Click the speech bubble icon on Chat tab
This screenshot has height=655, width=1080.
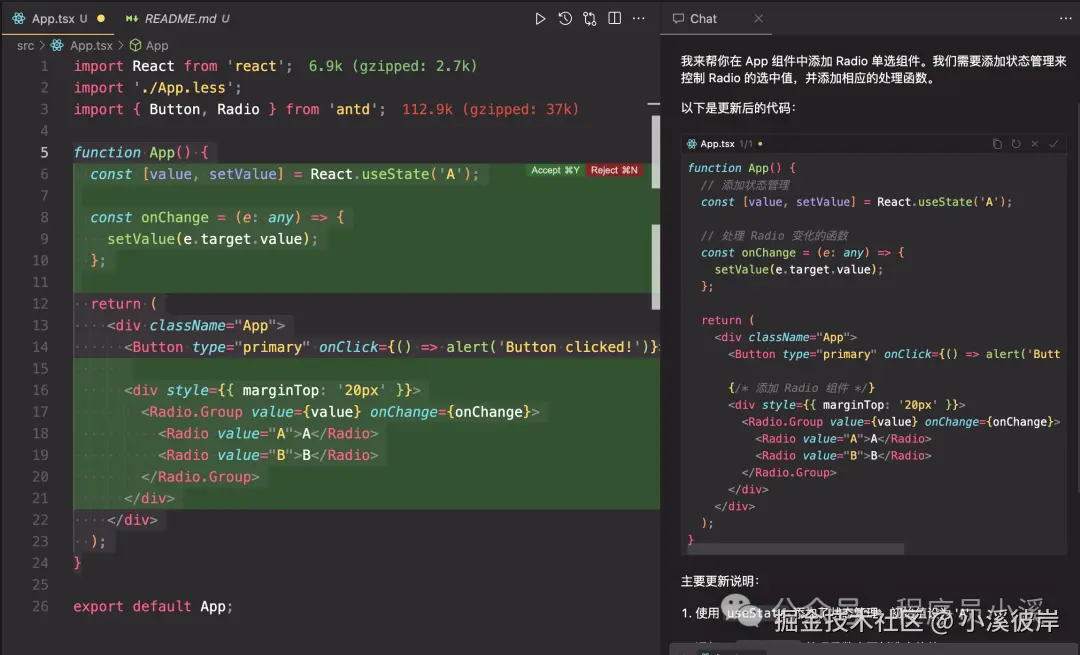[x=678, y=19]
